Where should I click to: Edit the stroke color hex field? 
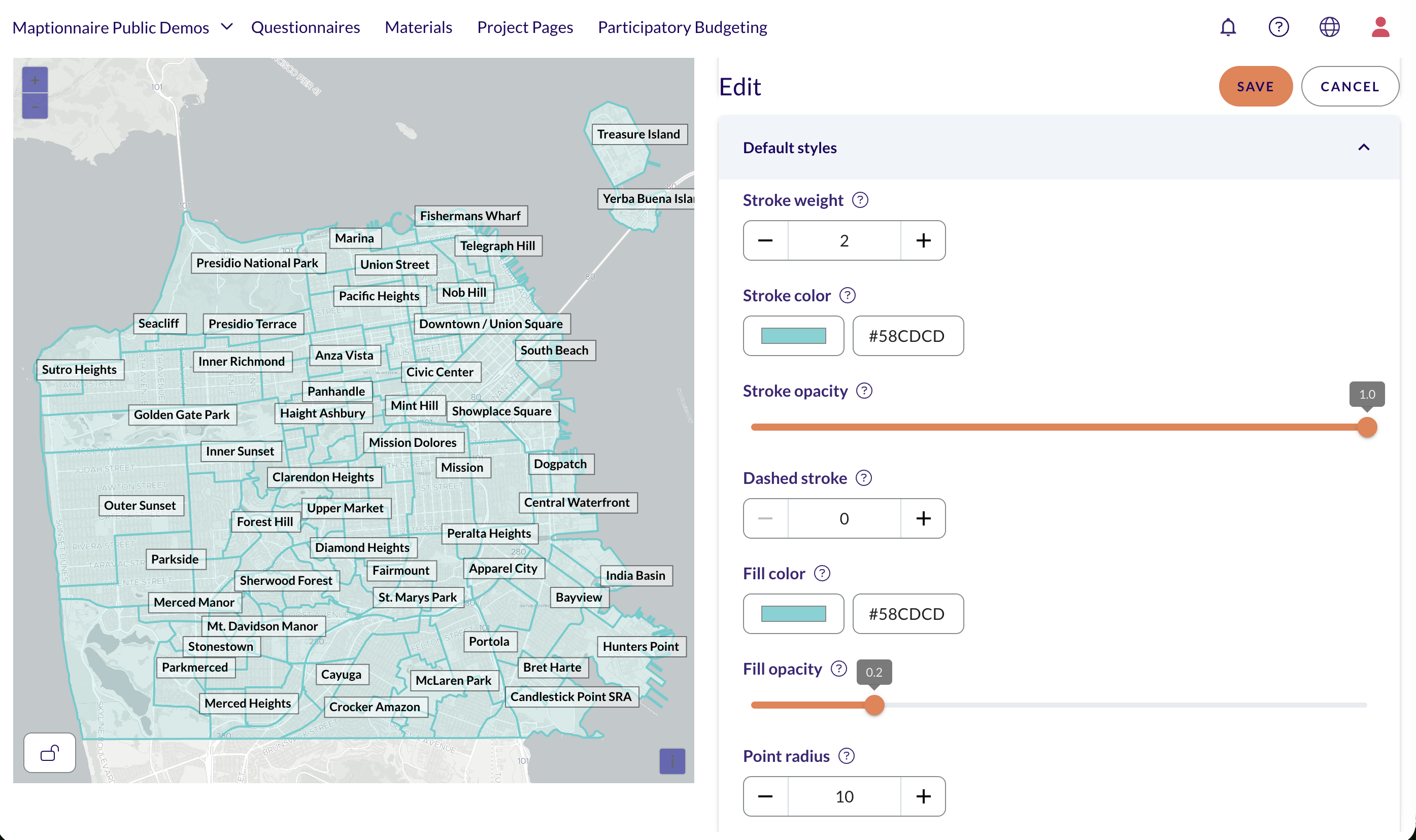tap(908, 336)
